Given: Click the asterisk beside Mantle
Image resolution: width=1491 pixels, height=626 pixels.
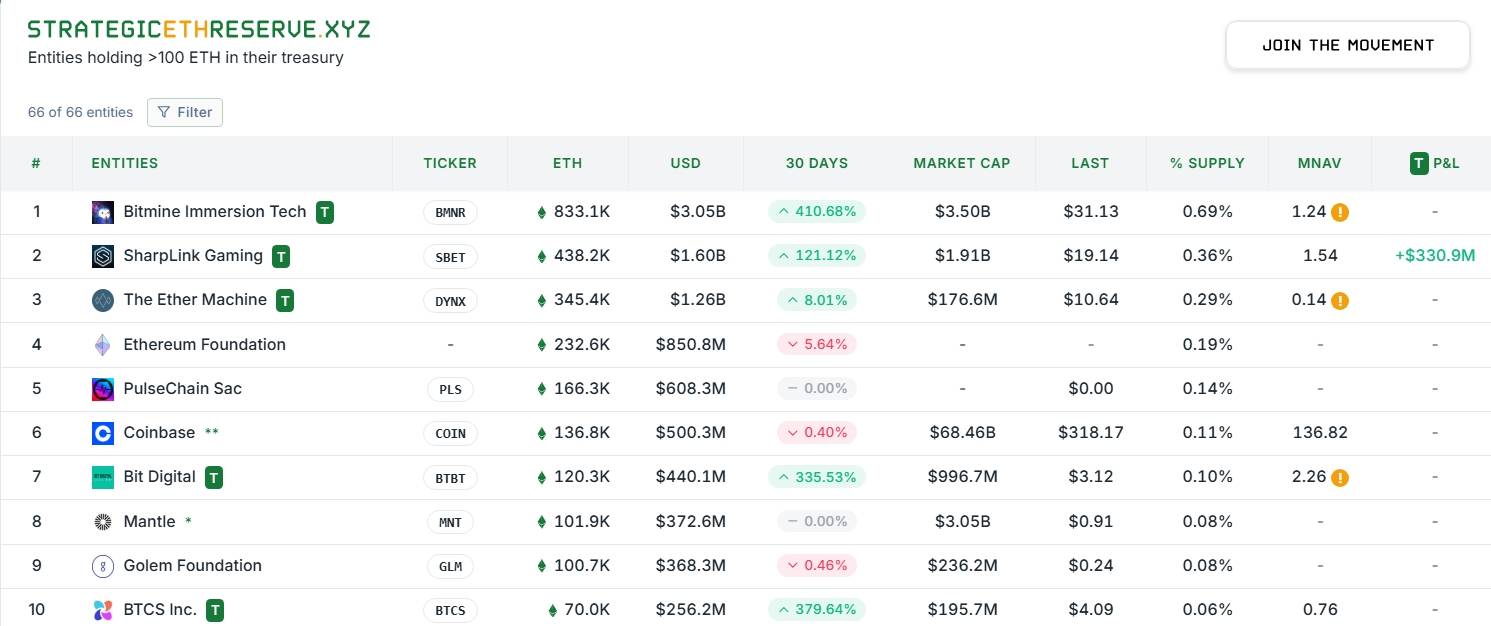Looking at the screenshot, I should [188, 521].
